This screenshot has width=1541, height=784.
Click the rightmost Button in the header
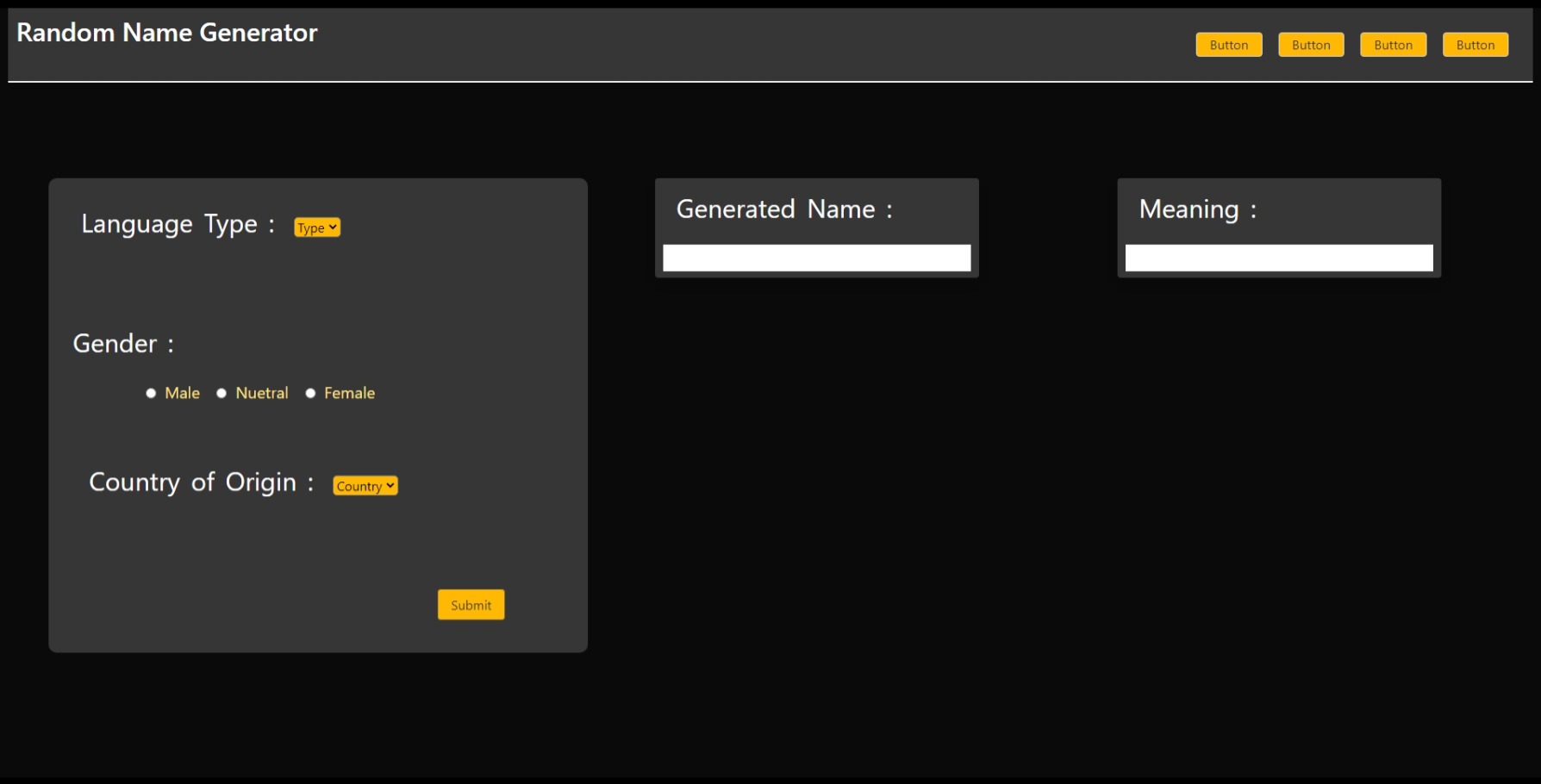1475,44
